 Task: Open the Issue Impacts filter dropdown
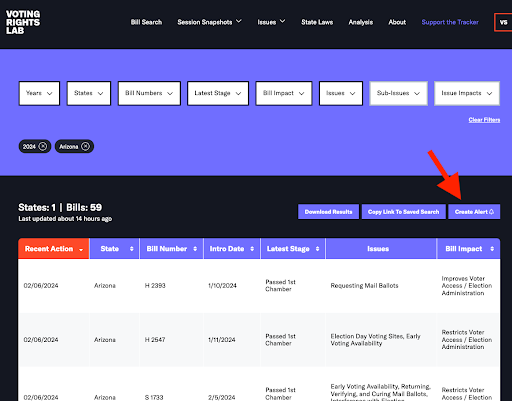point(467,93)
